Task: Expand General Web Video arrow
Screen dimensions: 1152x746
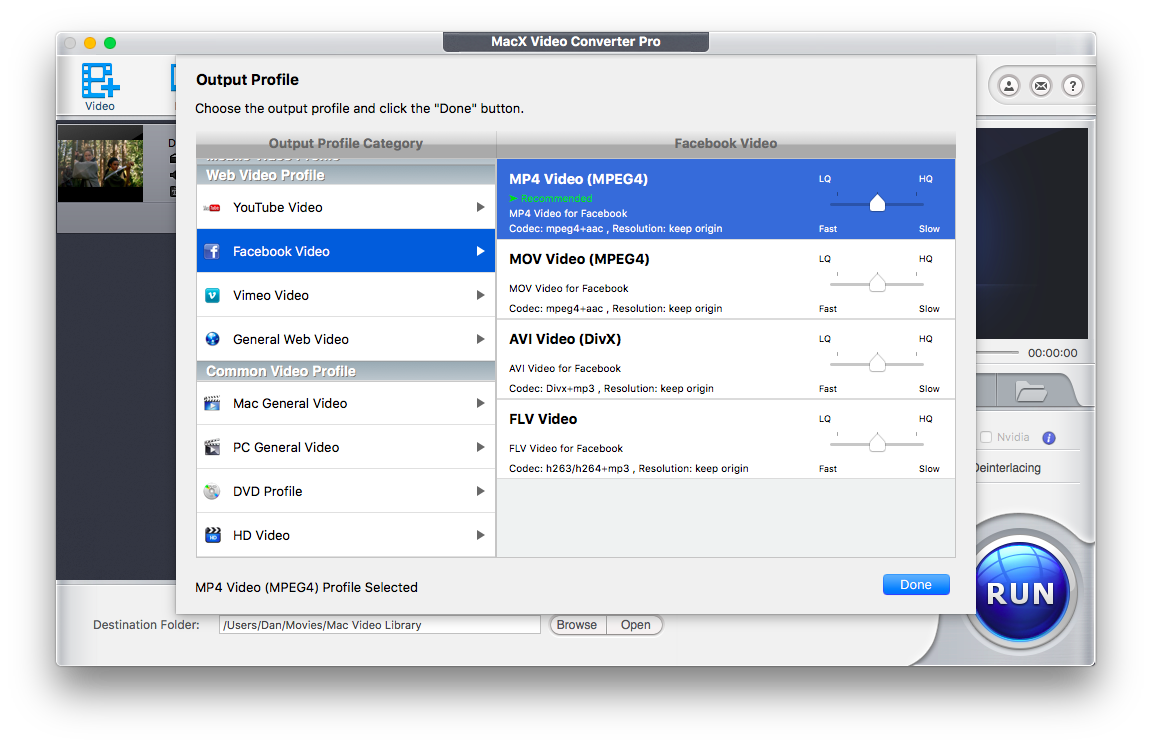Action: click(480, 339)
